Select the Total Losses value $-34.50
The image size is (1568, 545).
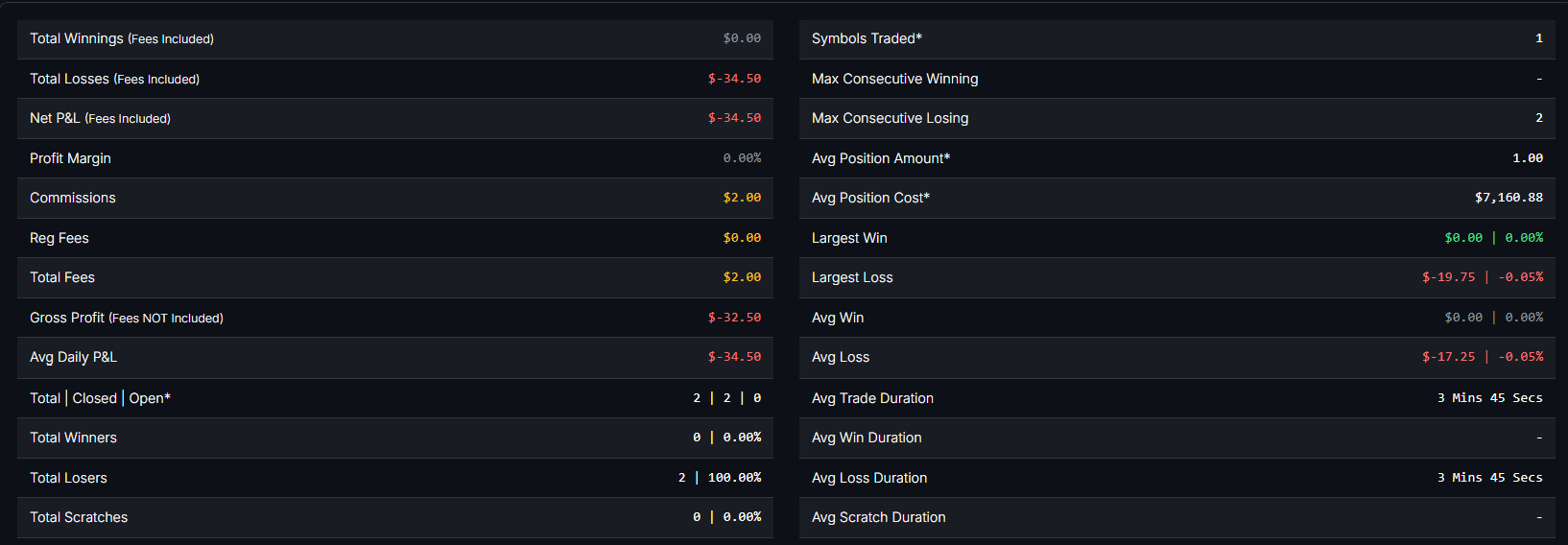point(734,79)
